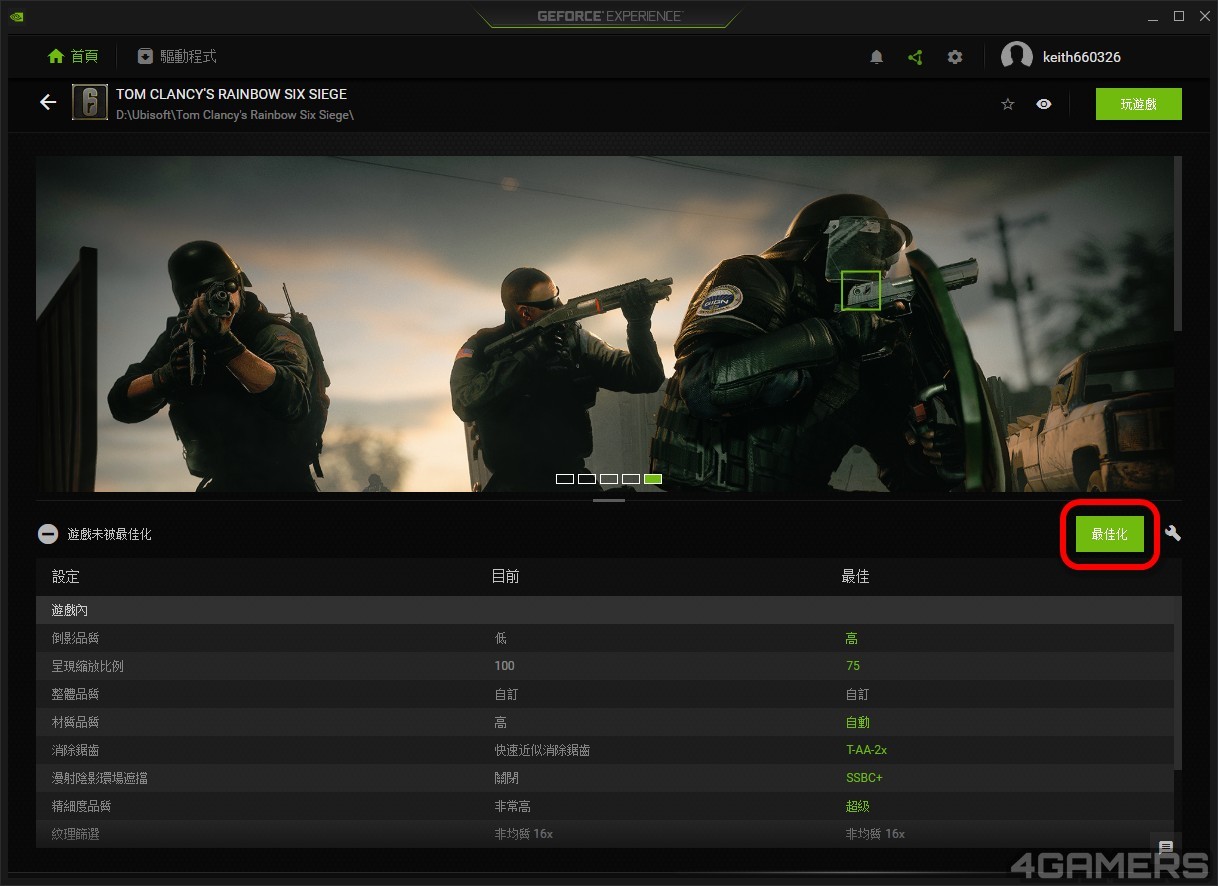Select the 漫射陰影環場遮擋 setting name

(99, 778)
